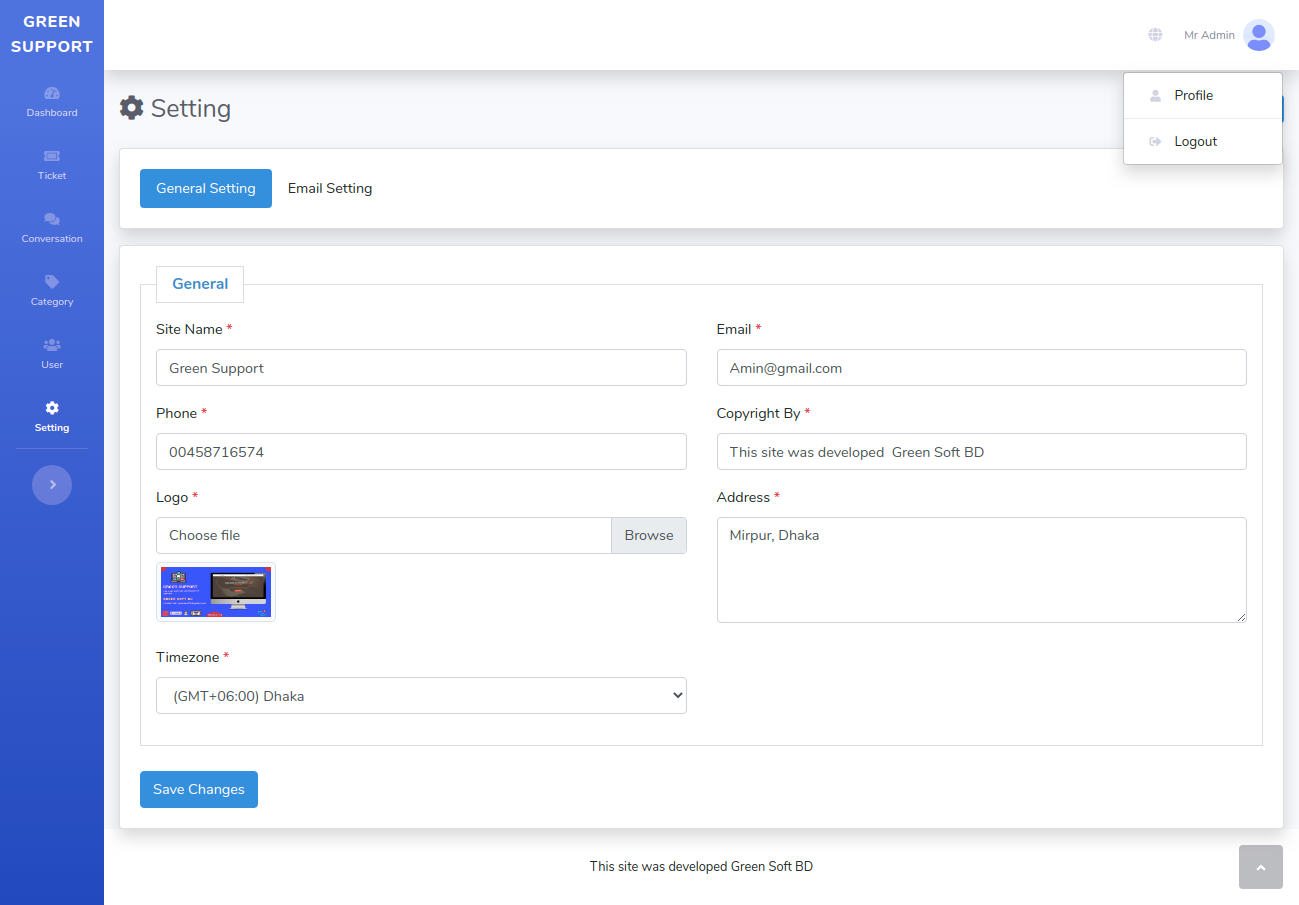Expand the sidebar with arrow button
1299x905 pixels.
pyautogui.click(x=52, y=485)
